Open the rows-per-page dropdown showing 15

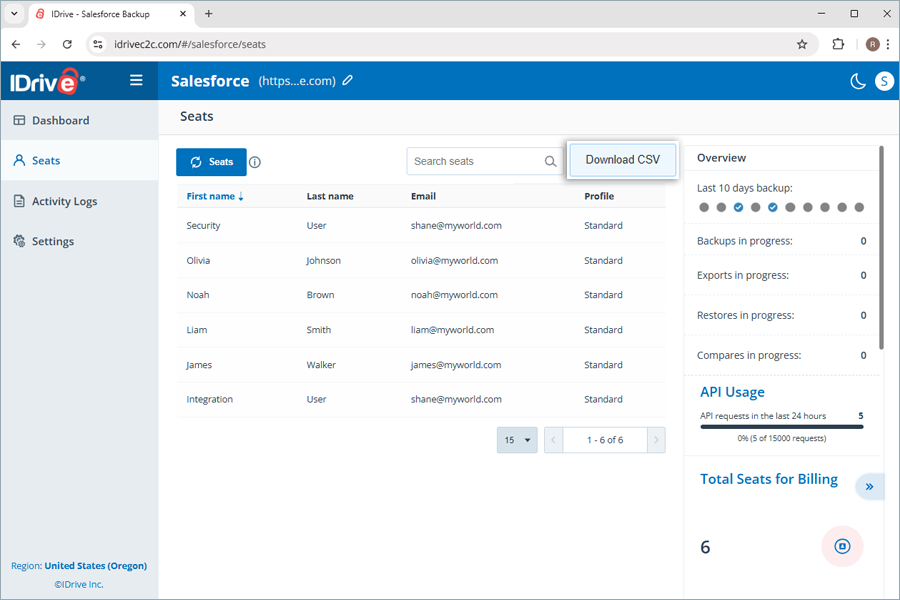517,440
